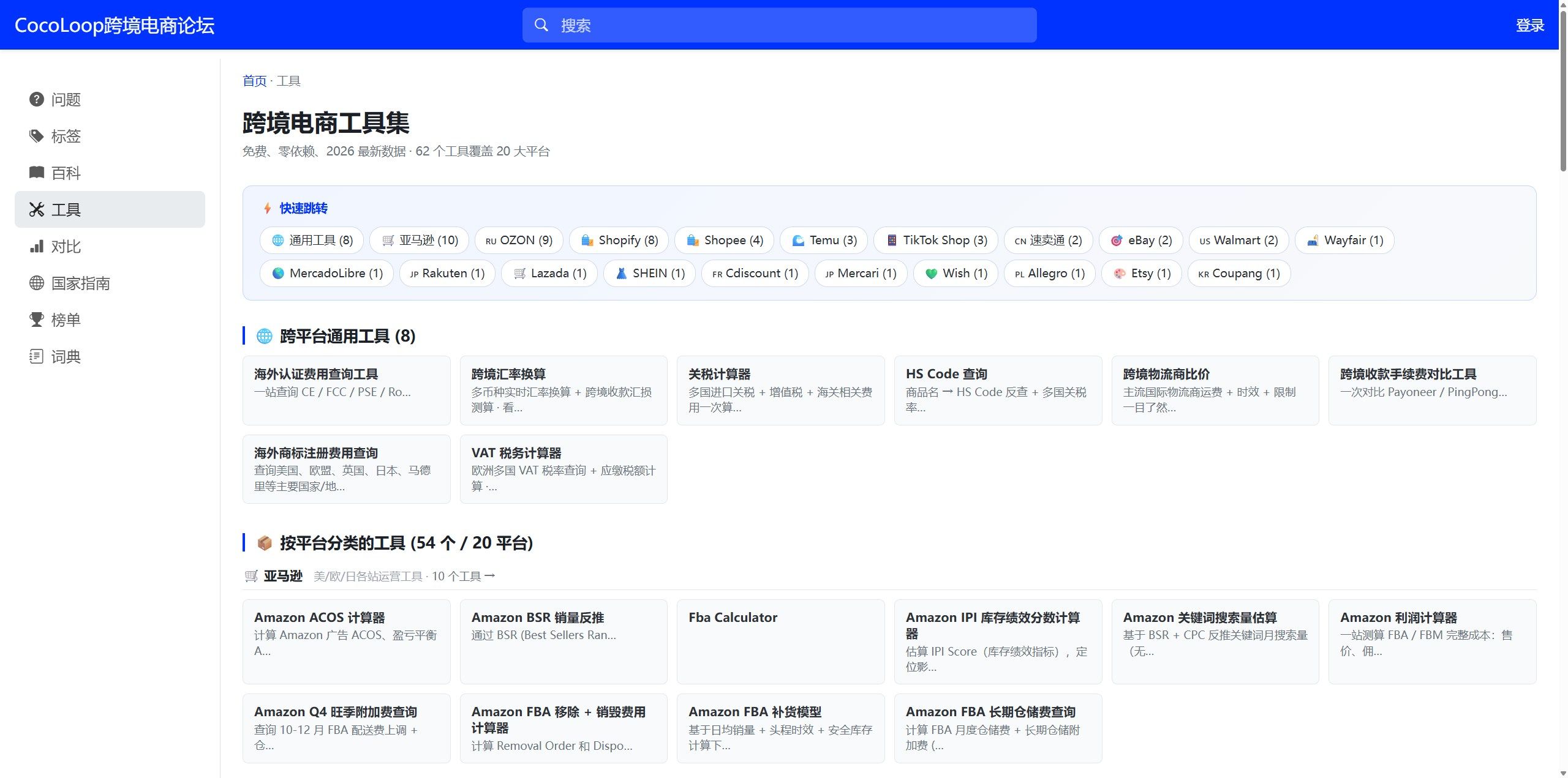Click the globe icon in 通用工具 chip
The height and width of the screenshot is (778, 1568).
click(x=277, y=241)
